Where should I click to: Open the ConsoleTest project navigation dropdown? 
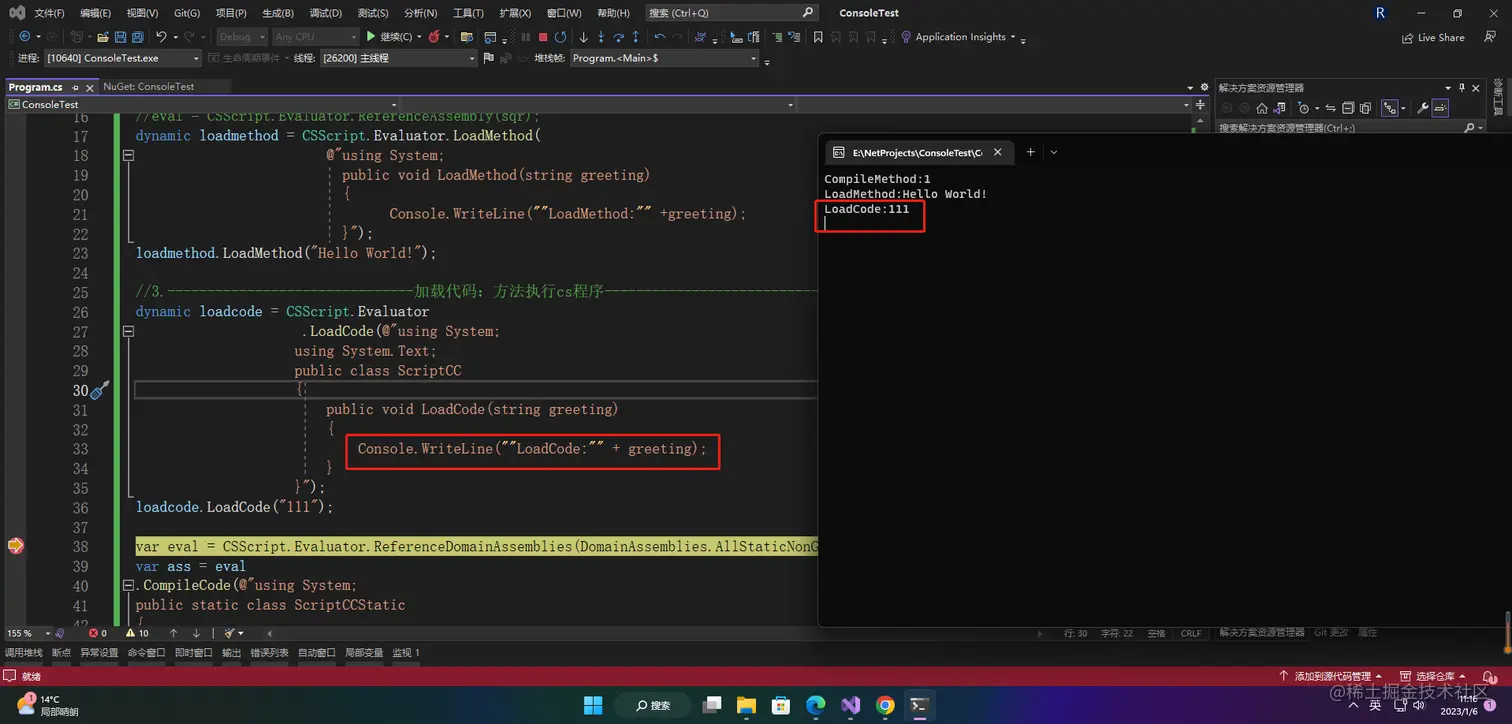click(x=203, y=104)
